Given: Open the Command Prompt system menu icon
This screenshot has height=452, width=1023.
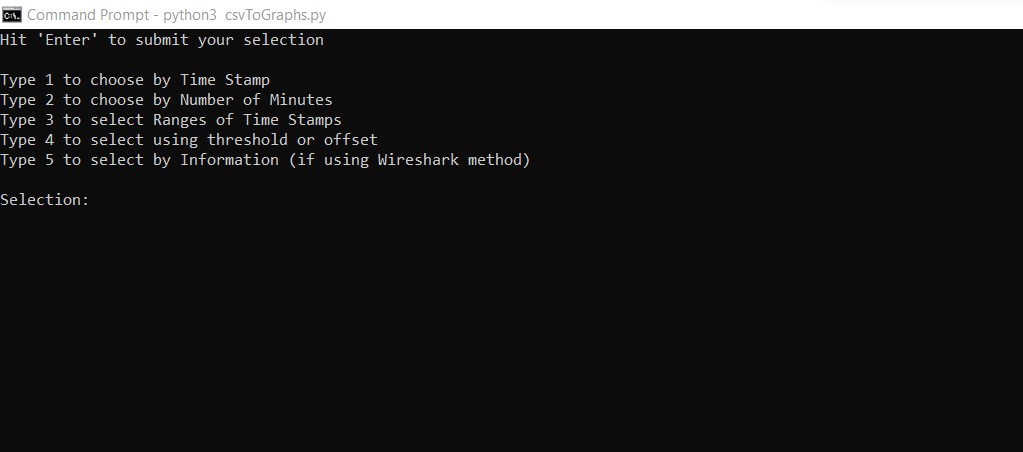Looking at the screenshot, I should tap(12, 14).
